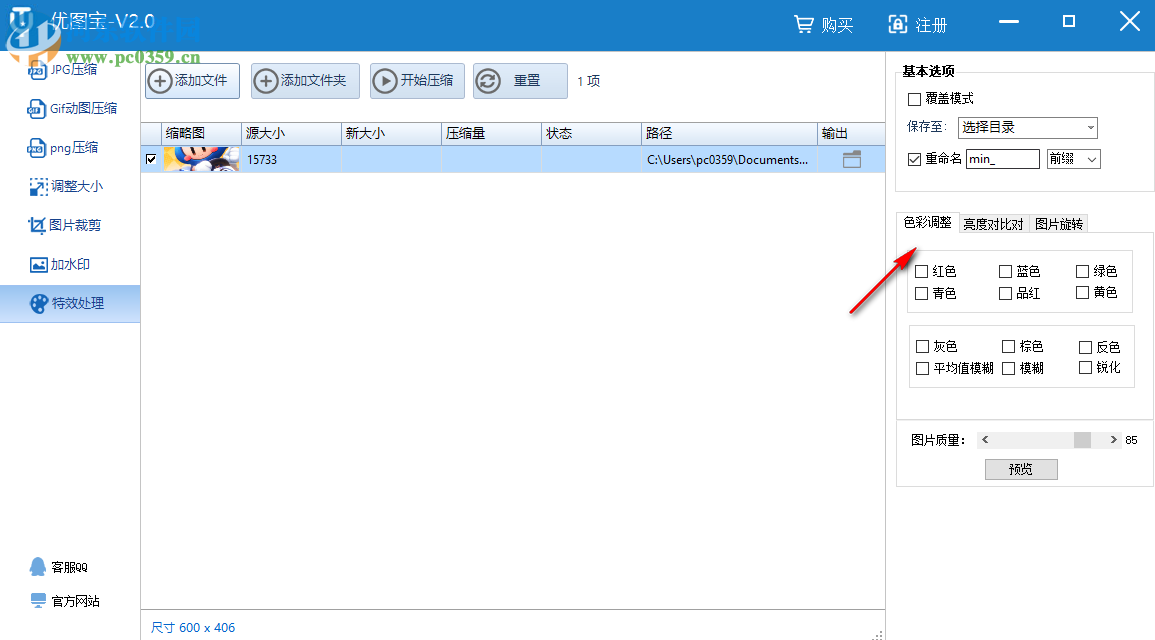Switch to 图片旋转 tab
Image resolution: width=1155 pixels, height=640 pixels.
point(1059,224)
